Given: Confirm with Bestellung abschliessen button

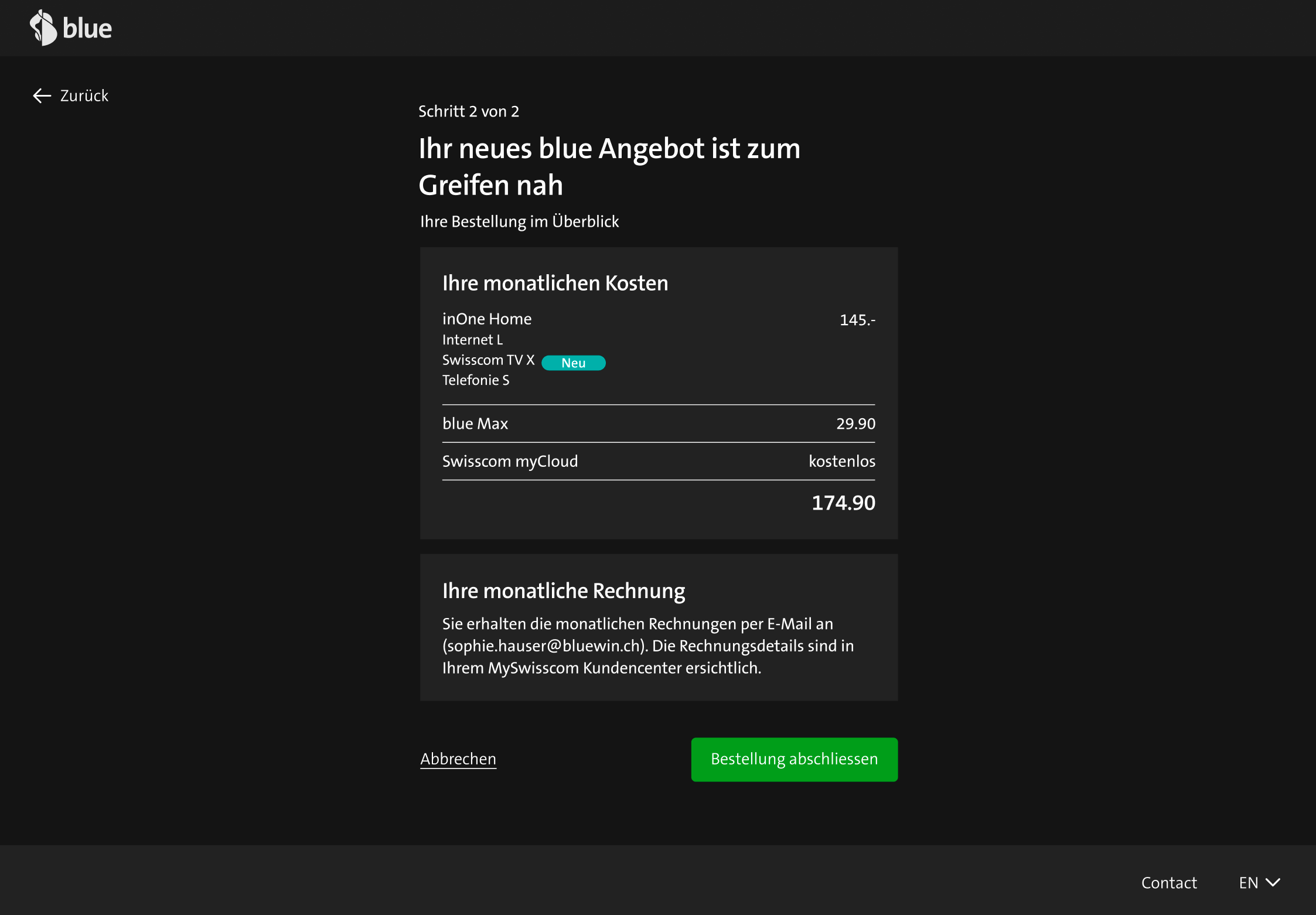Looking at the screenshot, I should tap(794, 759).
